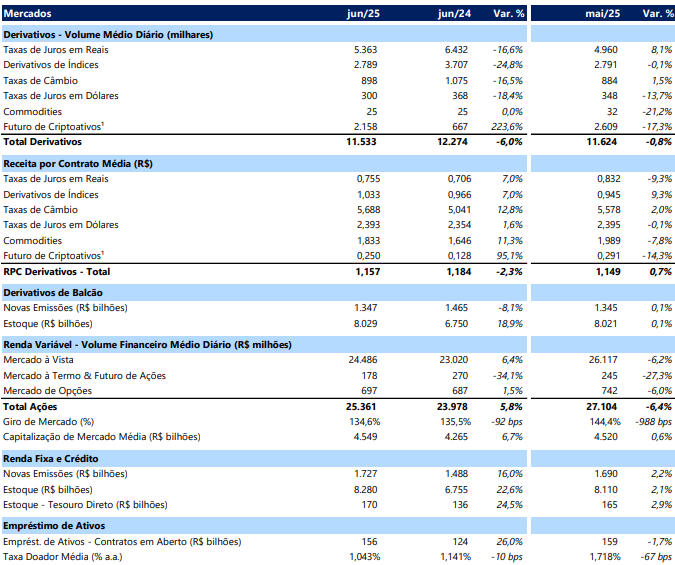675x565 pixels.
Task: Click the jun/24 value 6.432
Action: pos(456,50)
